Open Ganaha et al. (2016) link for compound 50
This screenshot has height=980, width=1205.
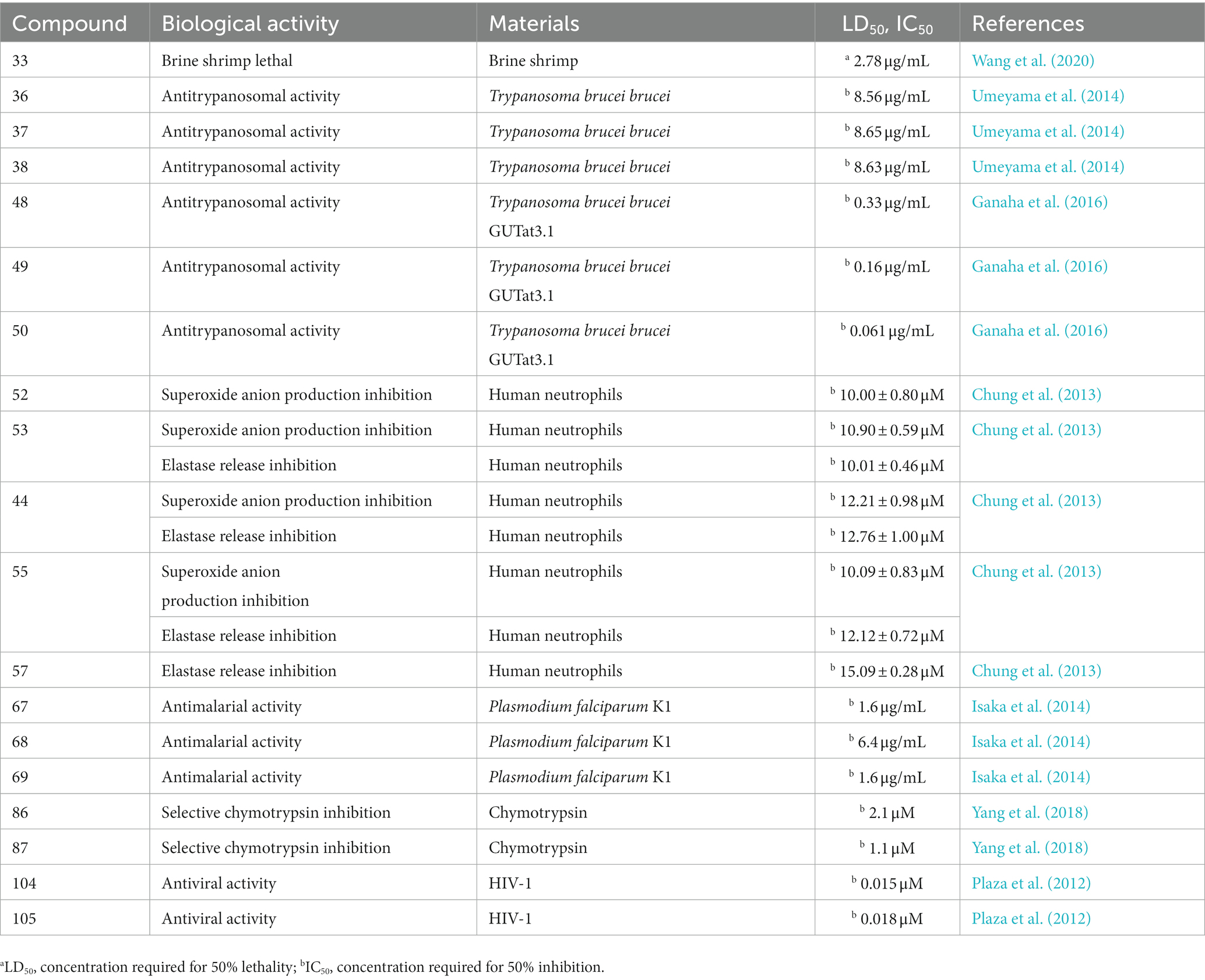[1040, 330]
